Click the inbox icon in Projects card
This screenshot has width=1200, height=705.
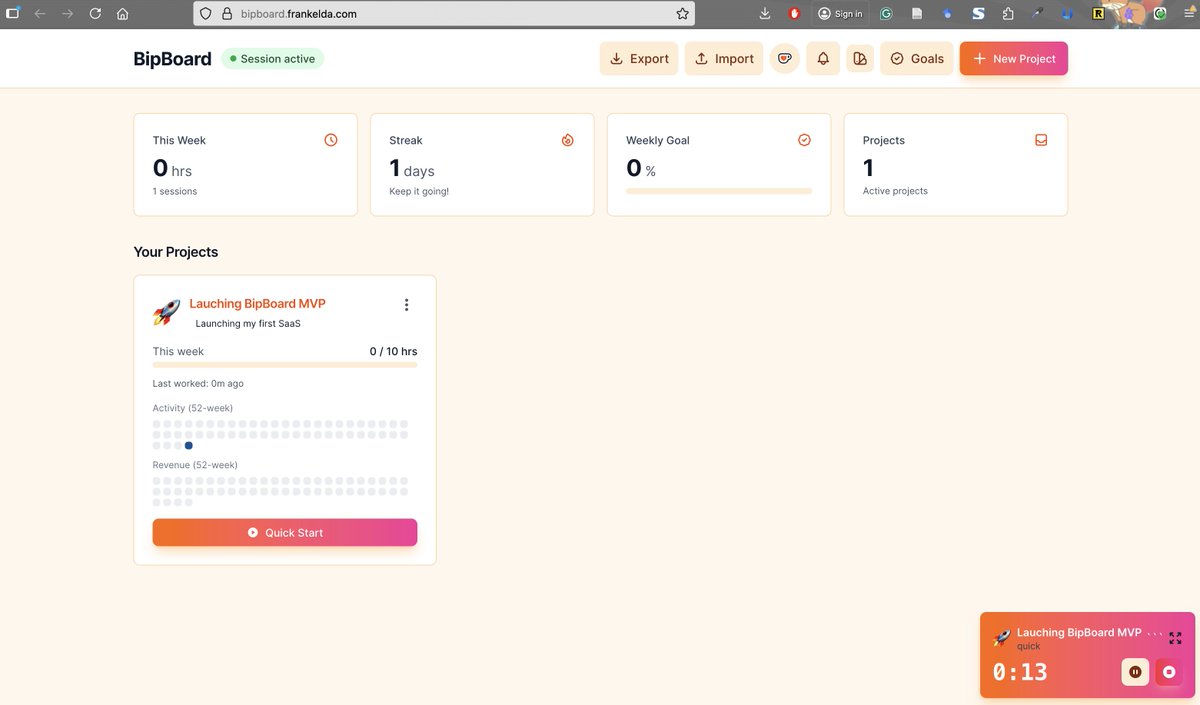pyautogui.click(x=1041, y=140)
